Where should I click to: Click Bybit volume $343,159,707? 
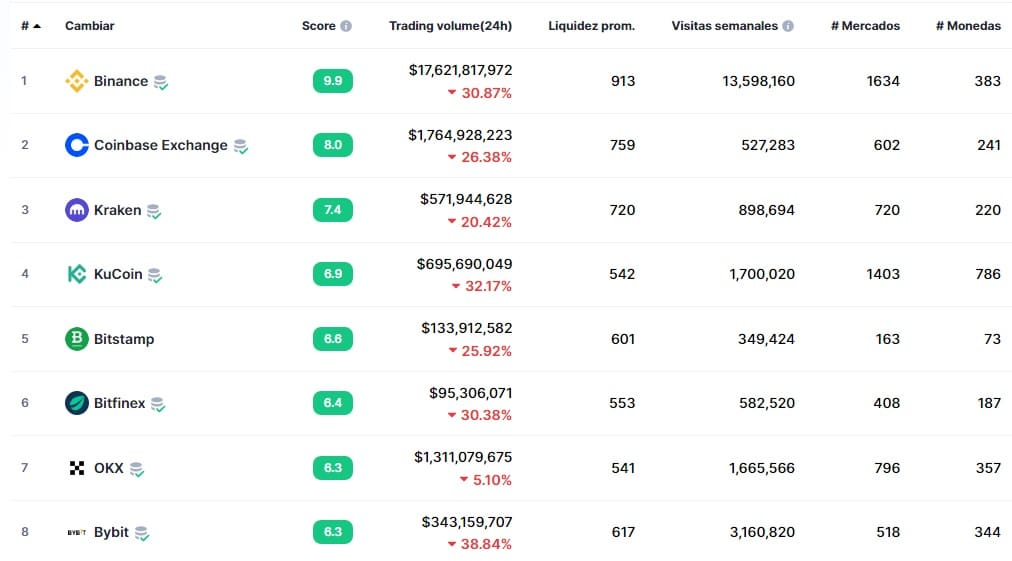[x=467, y=522]
